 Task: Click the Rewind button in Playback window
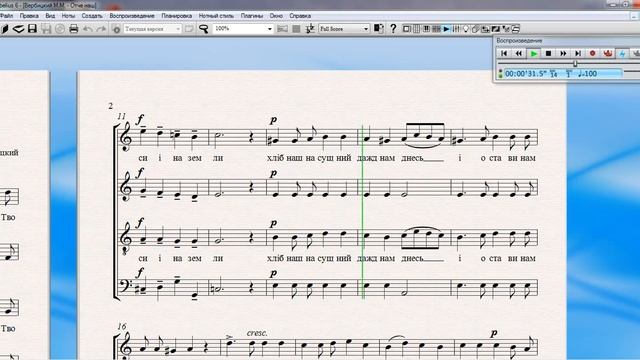click(x=519, y=53)
